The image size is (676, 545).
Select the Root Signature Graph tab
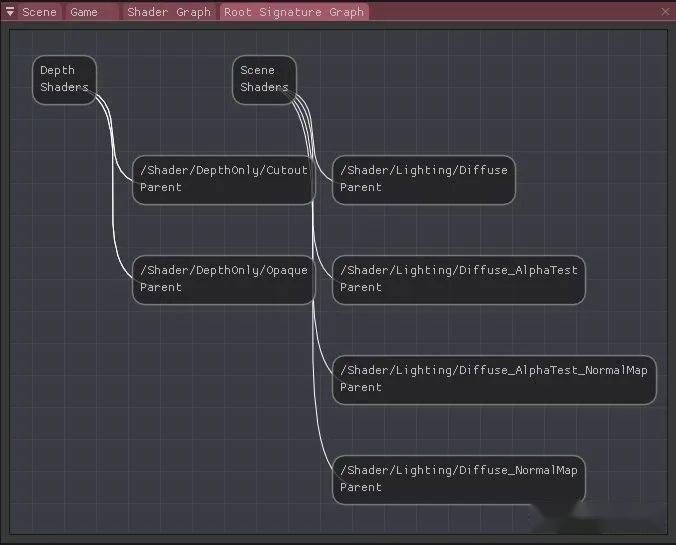click(293, 12)
